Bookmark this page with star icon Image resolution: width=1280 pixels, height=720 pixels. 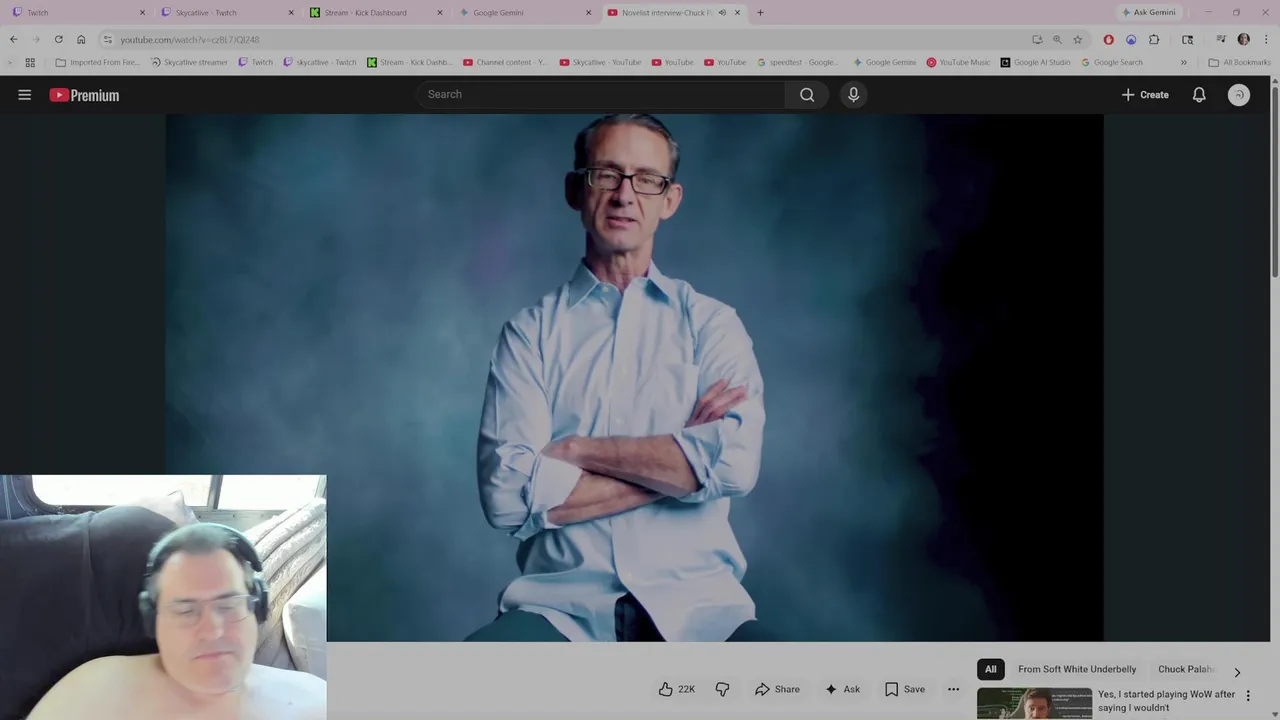point(1077,40)
